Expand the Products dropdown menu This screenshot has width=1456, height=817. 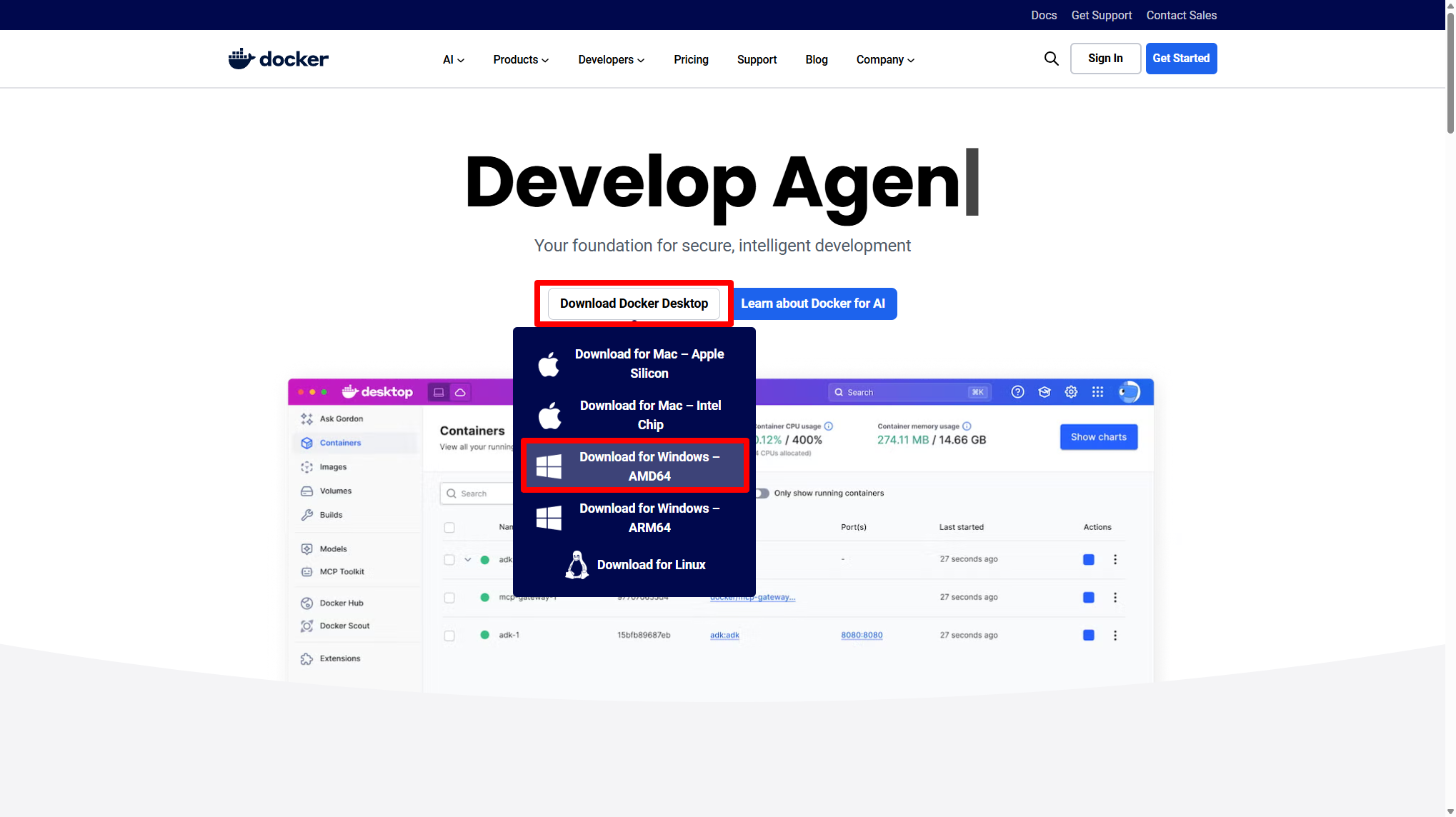tap(521, 60)
